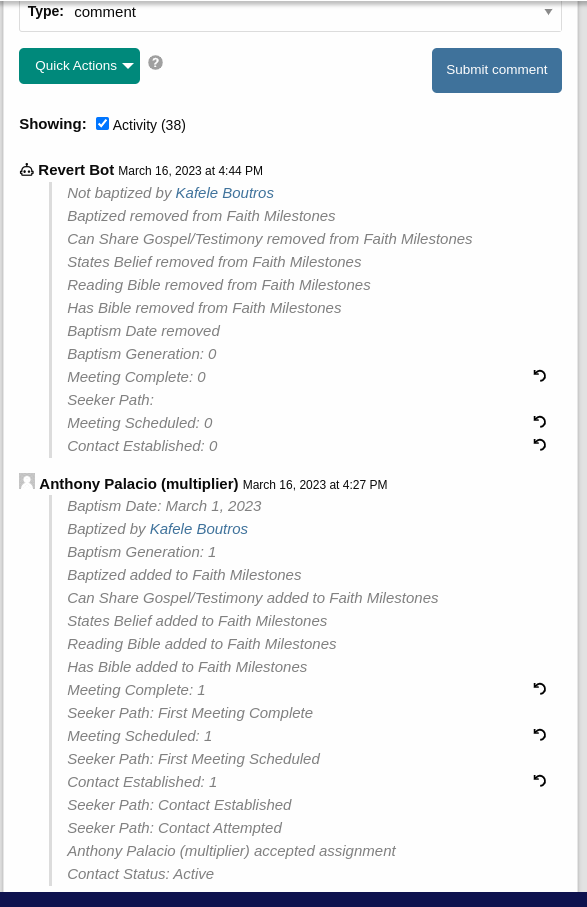The height and width of the screenshot is (907, 587).
Task: Open Kafele Boutros link under Baptized by
Action: pos(198,529)
